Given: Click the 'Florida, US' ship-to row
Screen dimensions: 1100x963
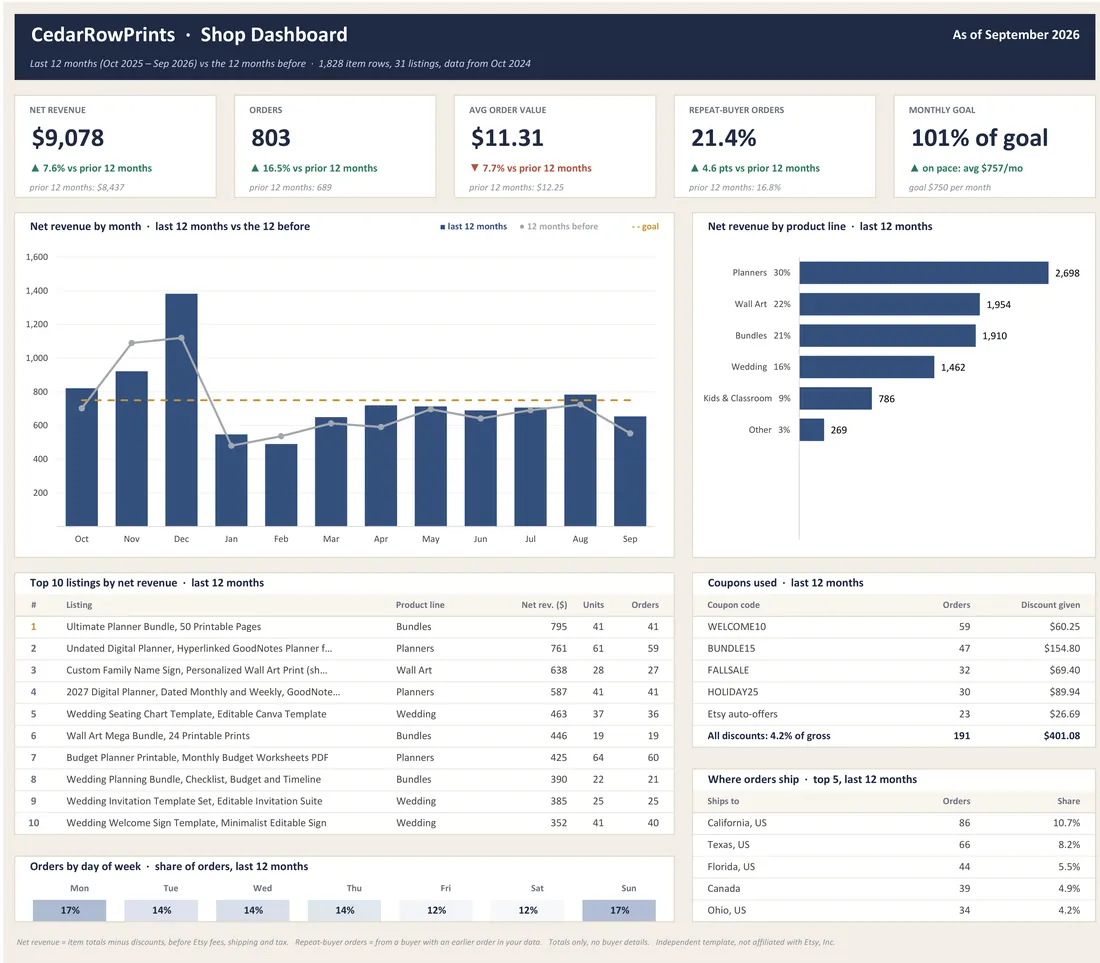Looking at the screenshot, I should (x=893, y=866).
